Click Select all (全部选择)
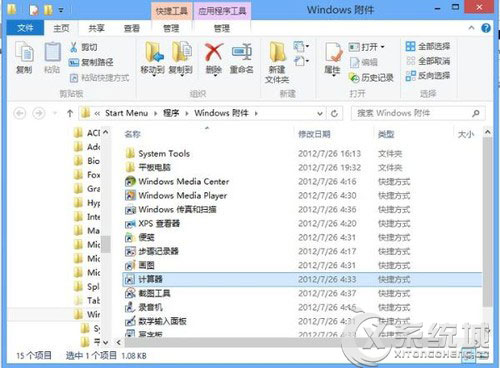The image size is (500, 368). pos(428,46)
